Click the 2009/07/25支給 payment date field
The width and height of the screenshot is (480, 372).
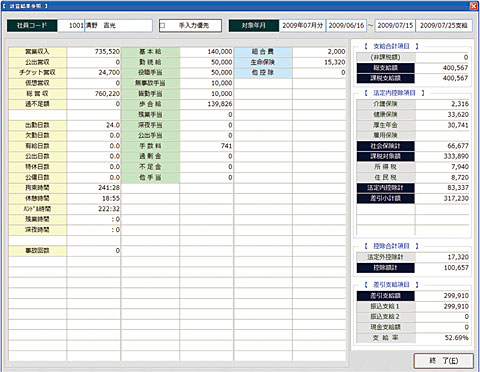point(444,26)
